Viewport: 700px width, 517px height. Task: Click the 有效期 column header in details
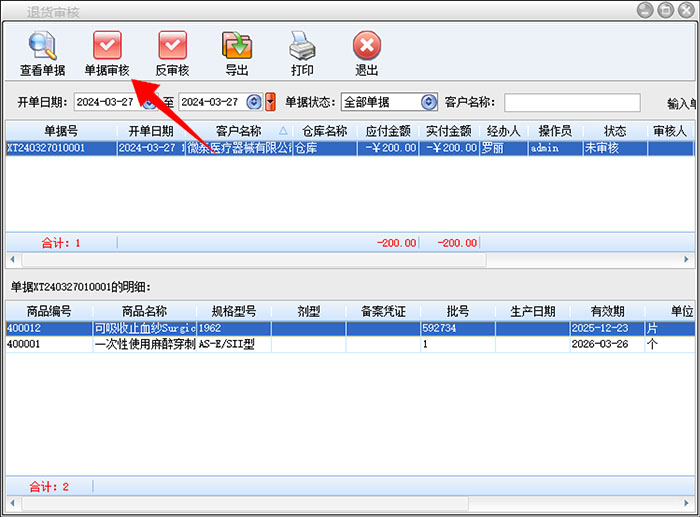(x=606, y=311)
